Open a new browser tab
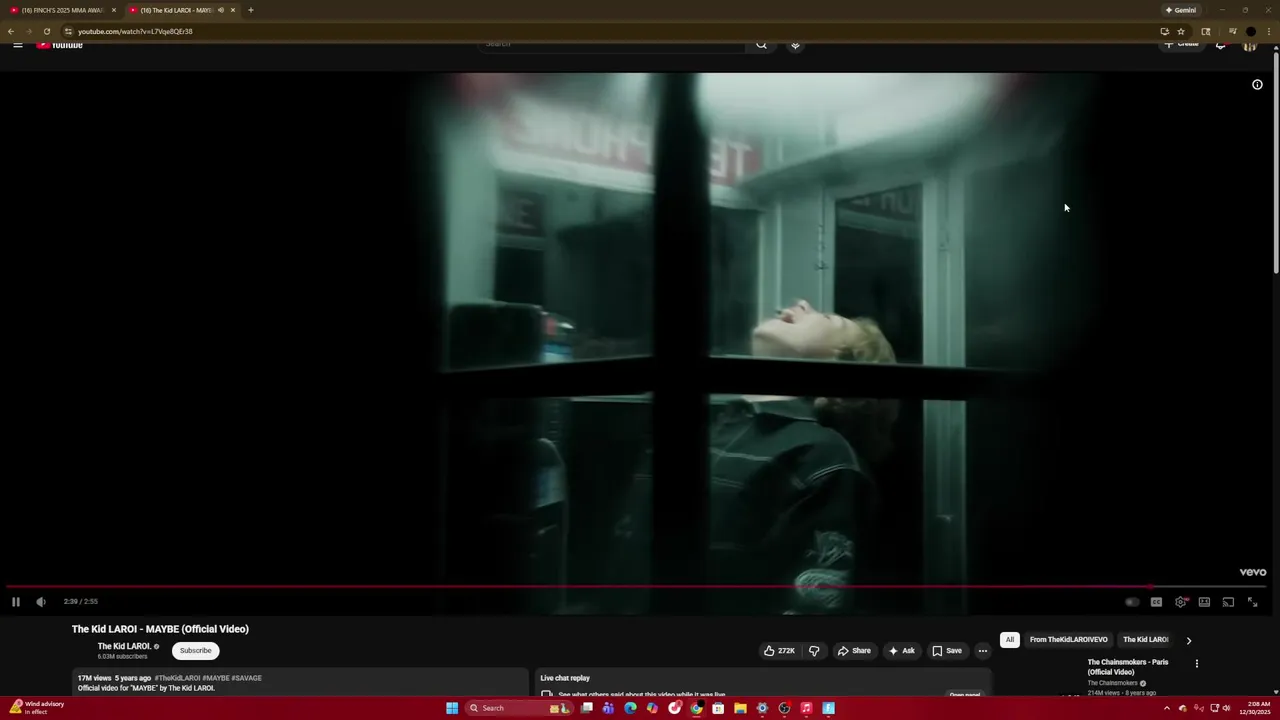This screenshot has width=1280, height=720. pyautogui.click(x=250, y=10)
